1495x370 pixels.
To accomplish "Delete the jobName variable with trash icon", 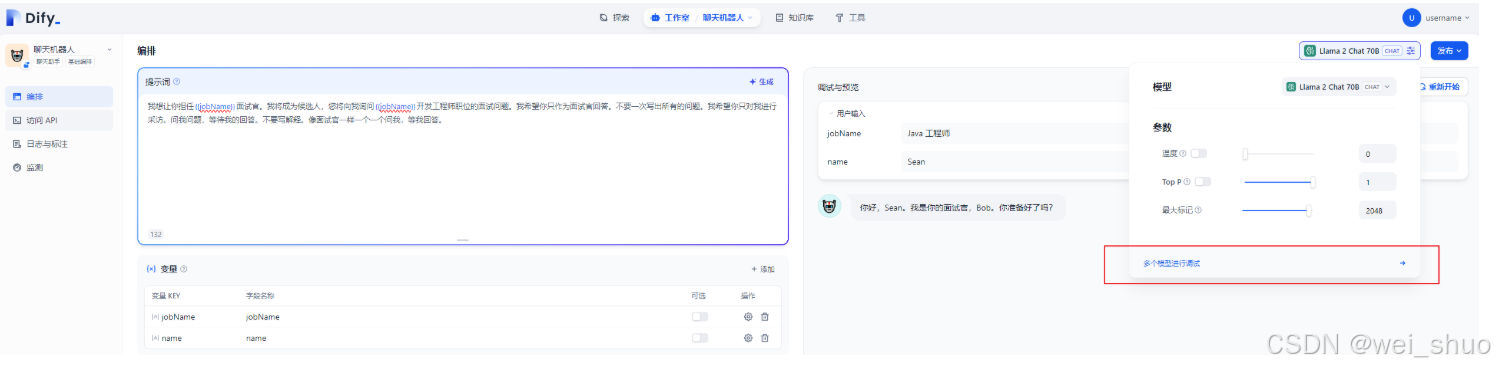I will pyautogui.click(x=765, y=317).
